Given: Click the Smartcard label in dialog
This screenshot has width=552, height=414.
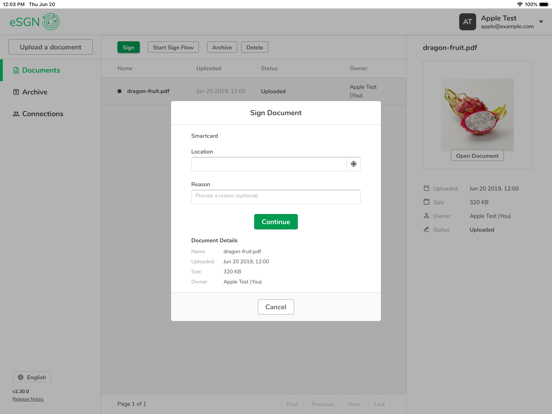Looking at the screenshot, I should coord(205,136).
